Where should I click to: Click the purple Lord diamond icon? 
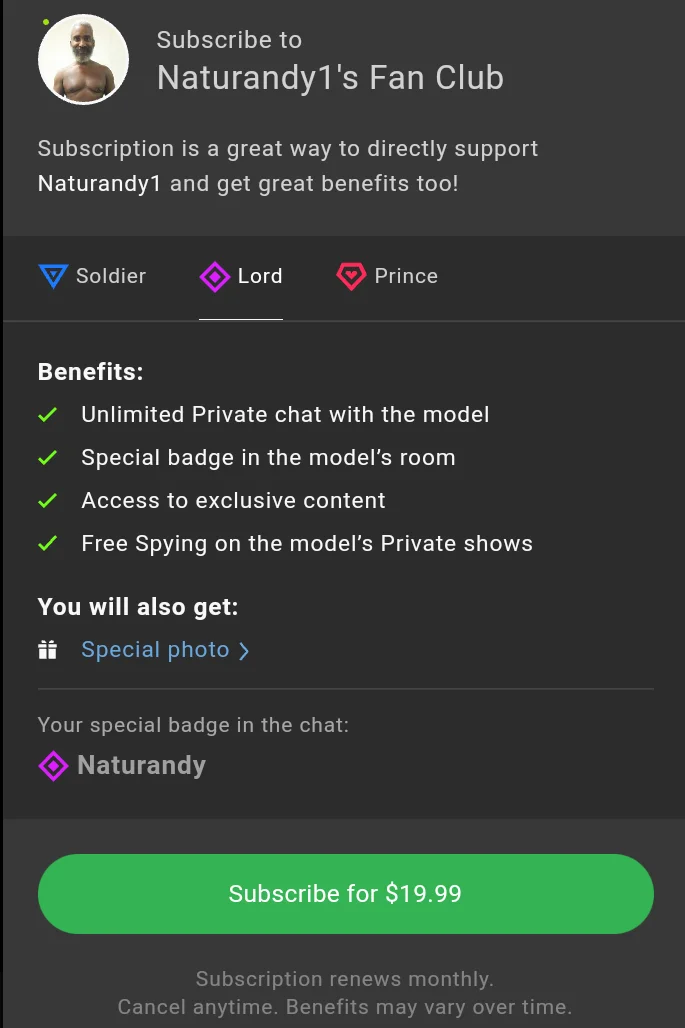point(215,276)
